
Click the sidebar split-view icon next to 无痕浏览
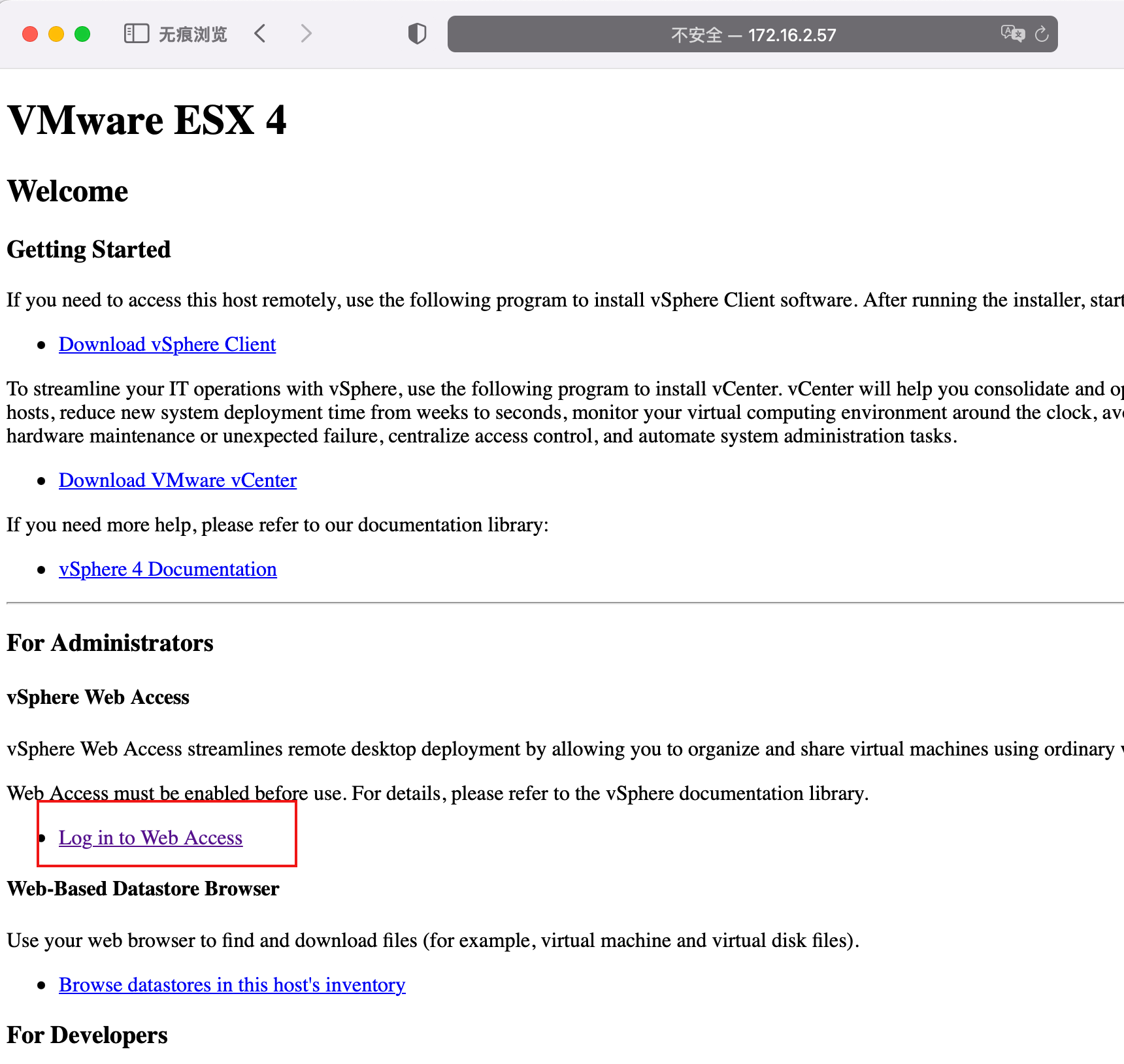[x=137, y=33]
